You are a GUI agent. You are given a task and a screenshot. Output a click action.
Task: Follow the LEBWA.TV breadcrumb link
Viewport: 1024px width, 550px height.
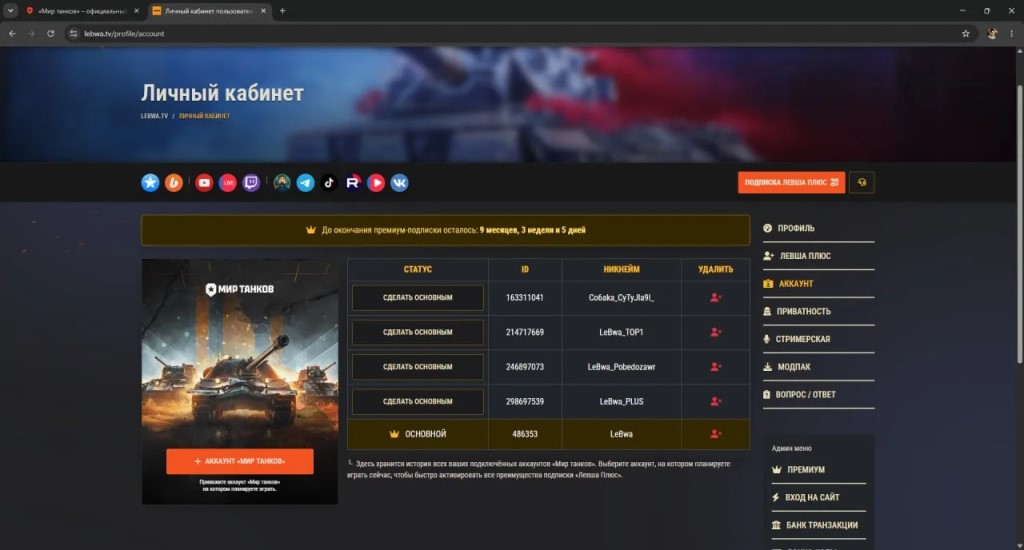[x=154, y=116]
